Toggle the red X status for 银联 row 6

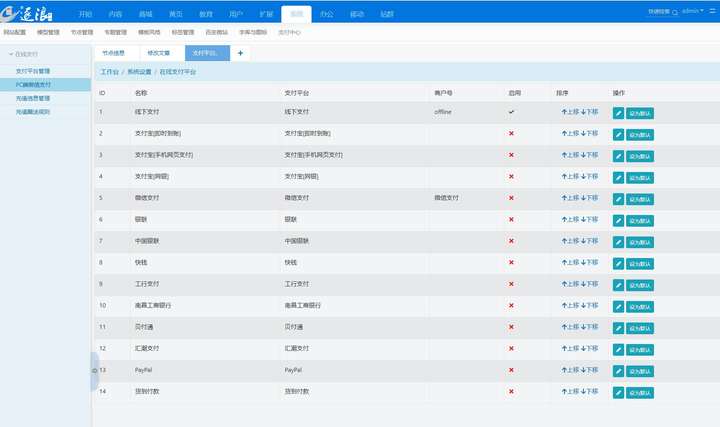tap(511, 219)
